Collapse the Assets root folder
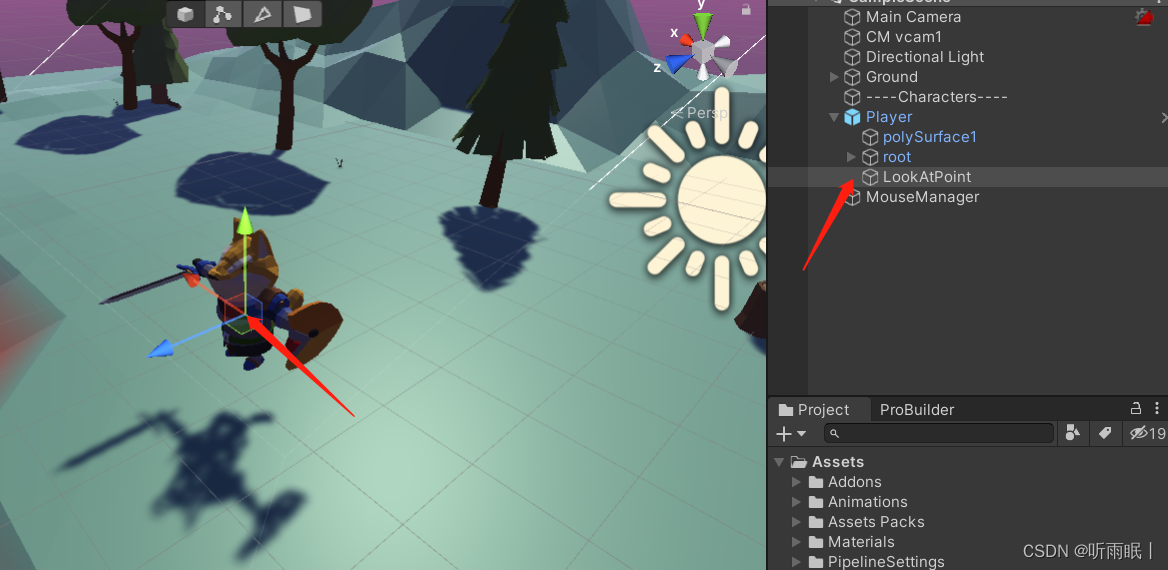Viewport: 1168px width, 570px height. click(x=779, y=462)
